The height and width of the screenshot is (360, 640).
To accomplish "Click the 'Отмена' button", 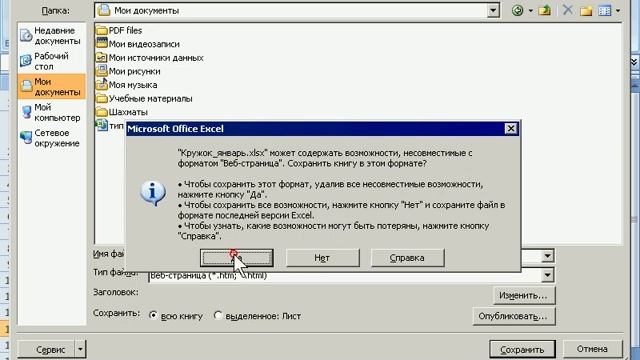I will click(x=592, y=349).
